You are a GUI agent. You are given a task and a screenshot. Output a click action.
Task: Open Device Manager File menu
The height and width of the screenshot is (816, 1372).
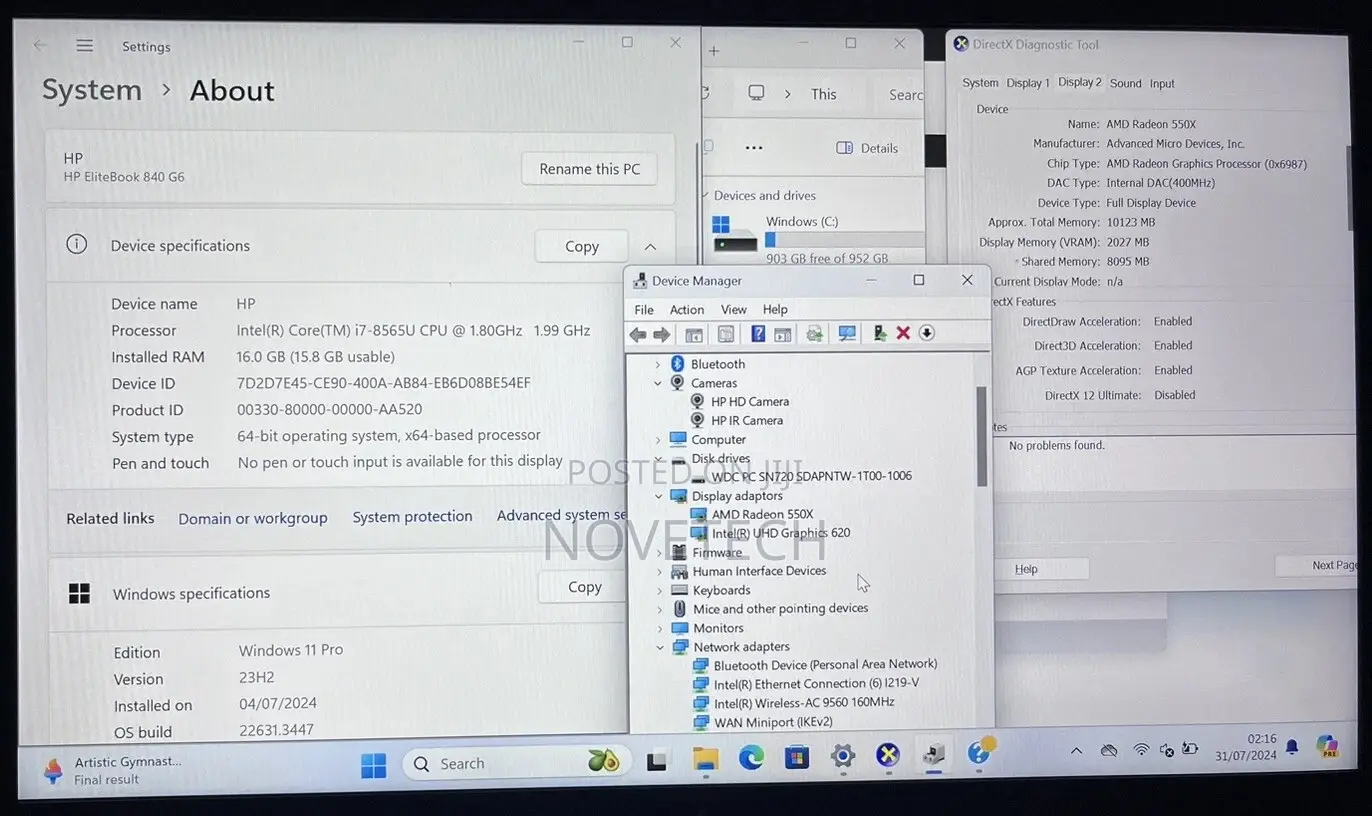coord(644,309)
